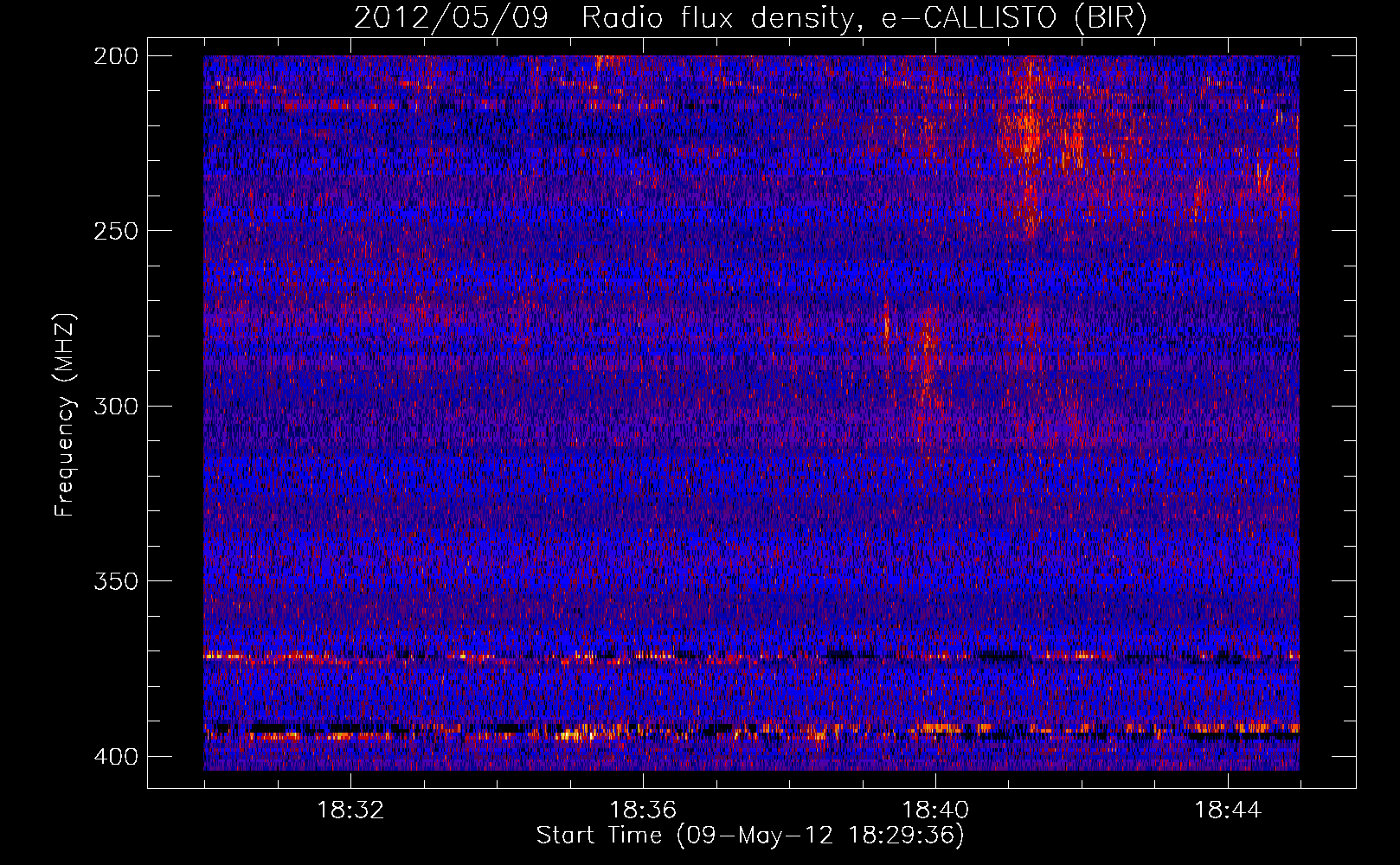Click the plot title "Radio flux density, e-CALLISTO (BIR)"
The image size is (1400, 865).
coord(864,18)
